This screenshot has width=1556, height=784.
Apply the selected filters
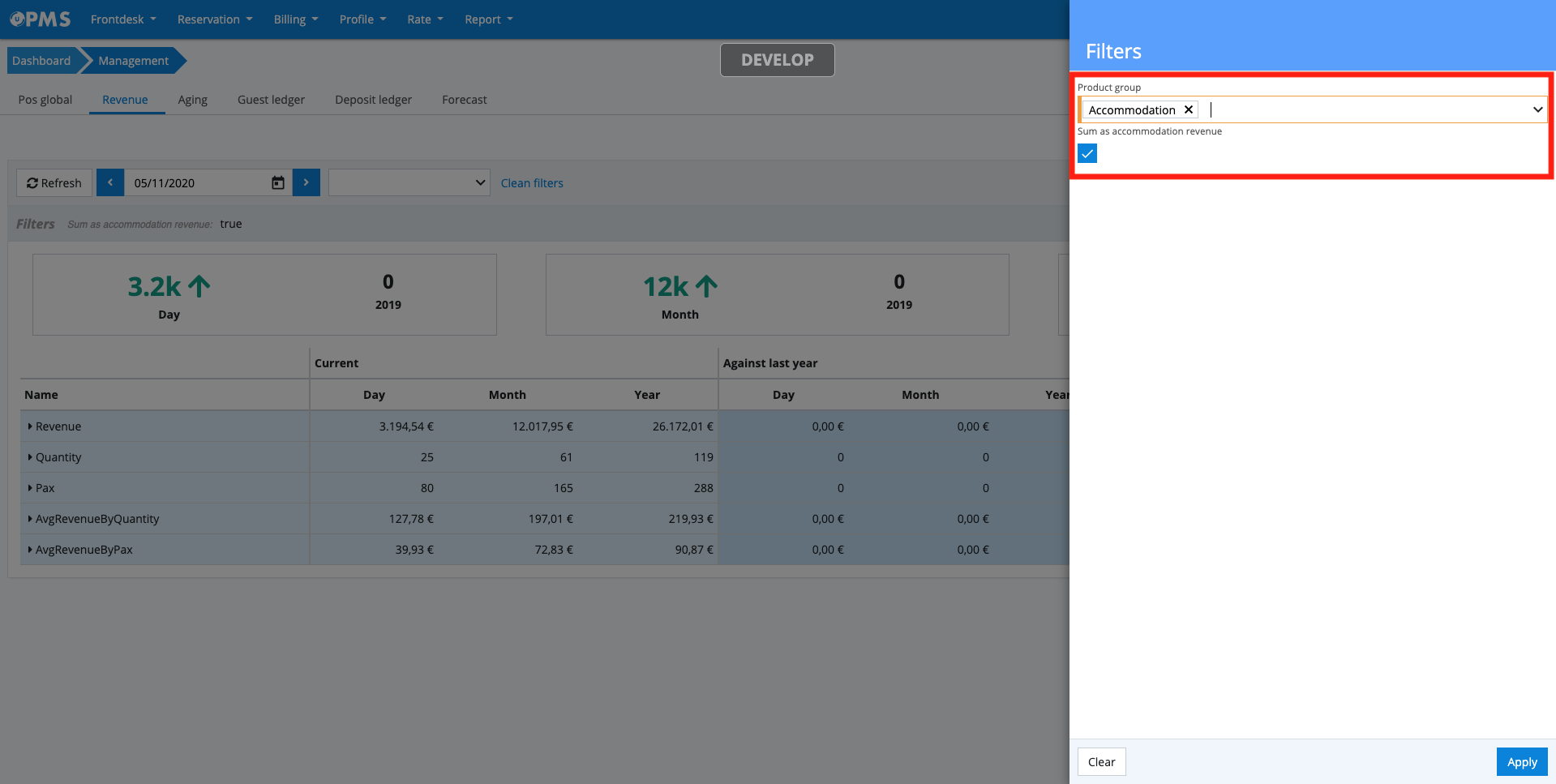coord(1521,762)
